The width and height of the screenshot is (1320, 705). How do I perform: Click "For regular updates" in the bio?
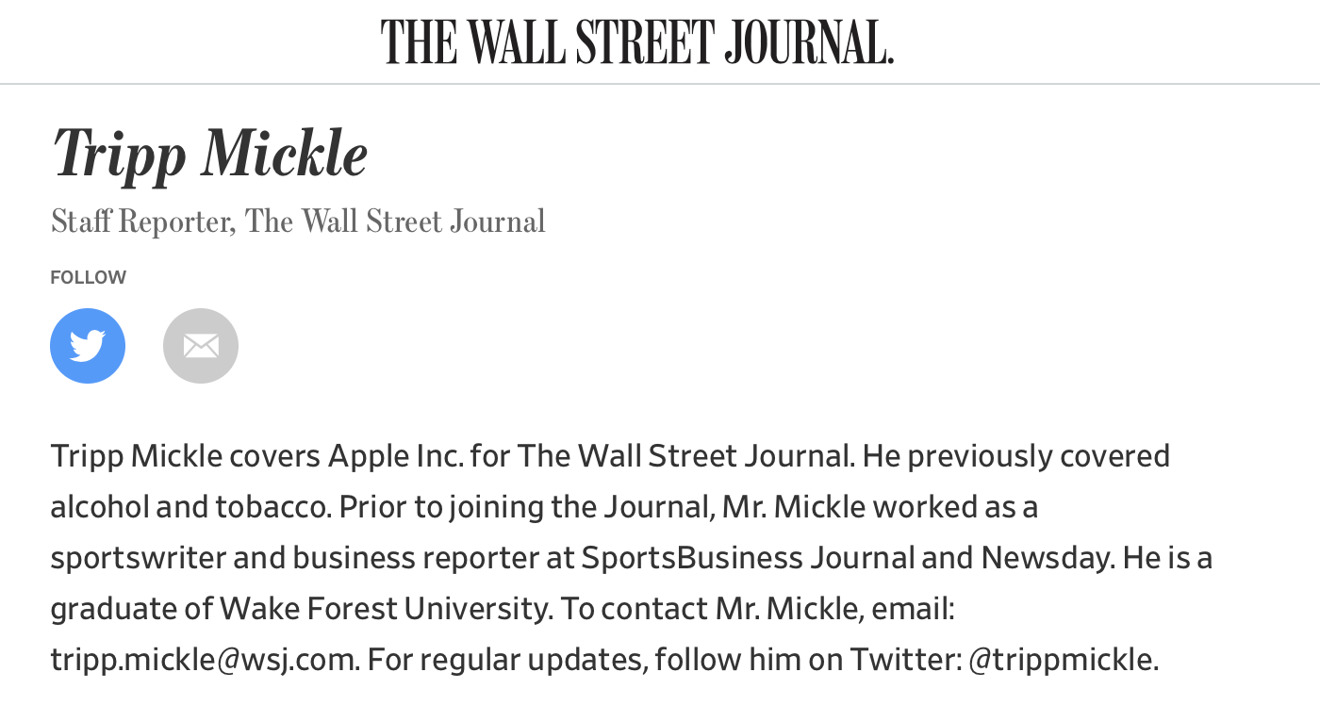[506, 659]
